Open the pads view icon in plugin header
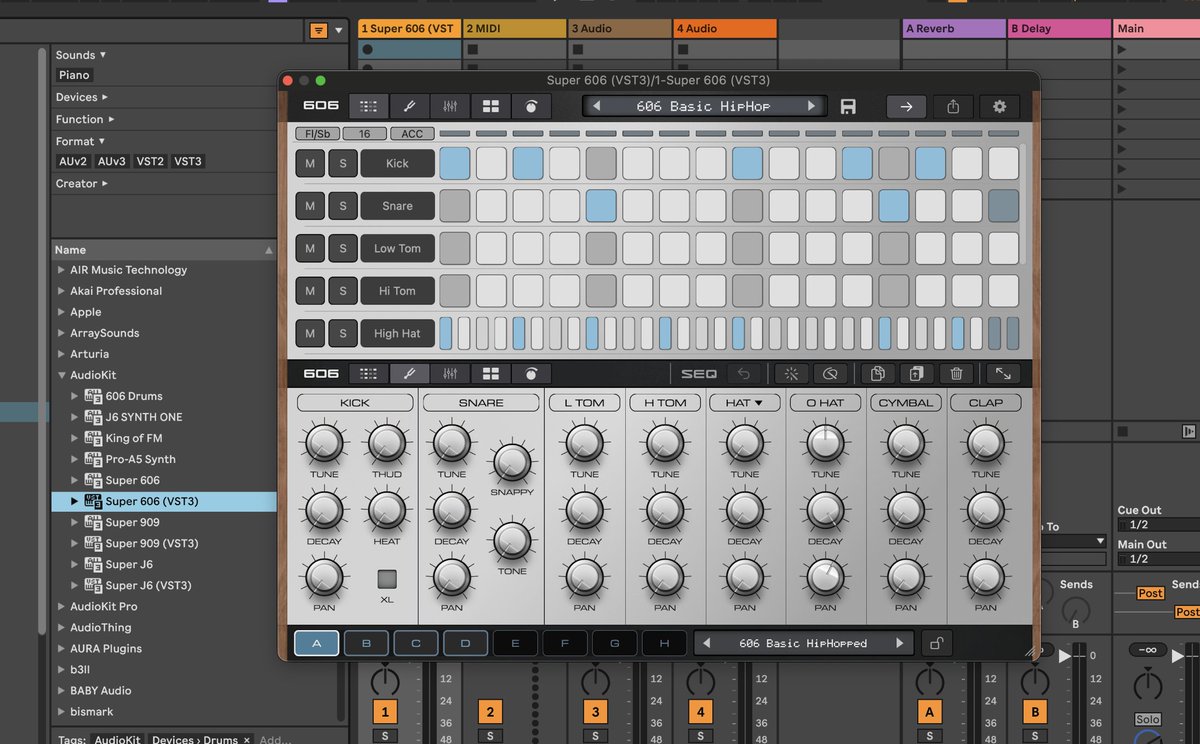Screen dimensions: 1200x744 [491, 106]
